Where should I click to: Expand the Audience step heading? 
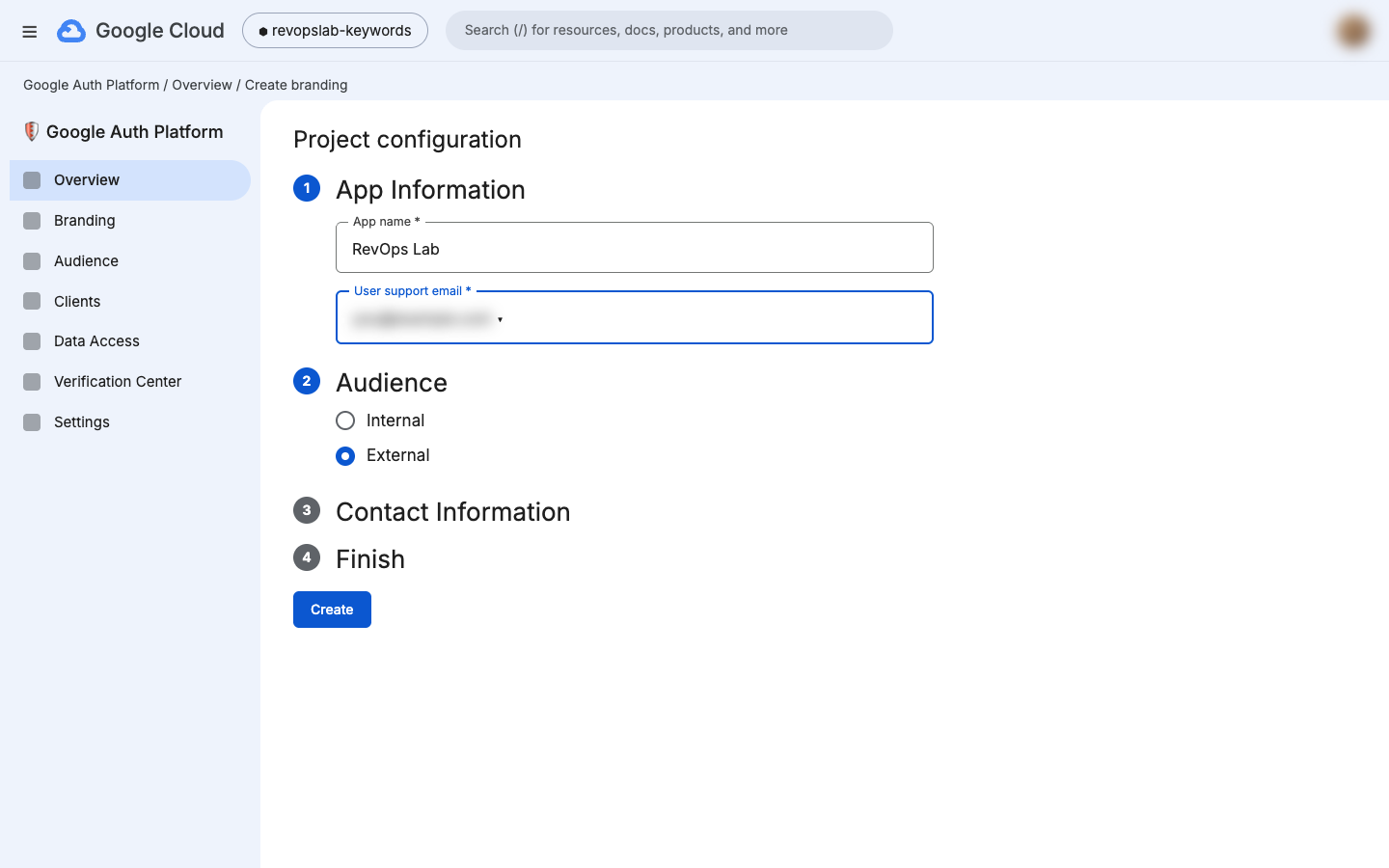392,383
